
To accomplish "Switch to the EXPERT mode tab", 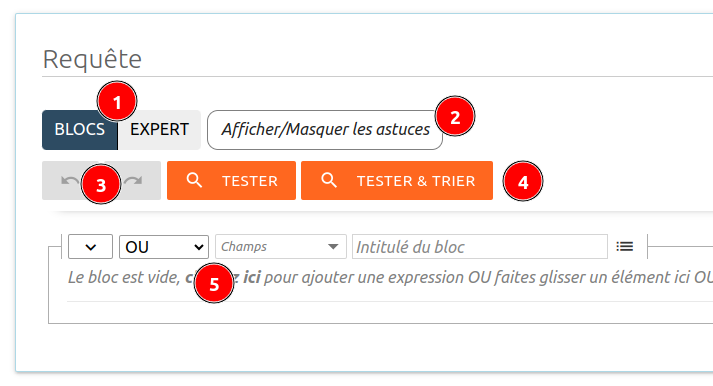I will (x=159, y=130).
